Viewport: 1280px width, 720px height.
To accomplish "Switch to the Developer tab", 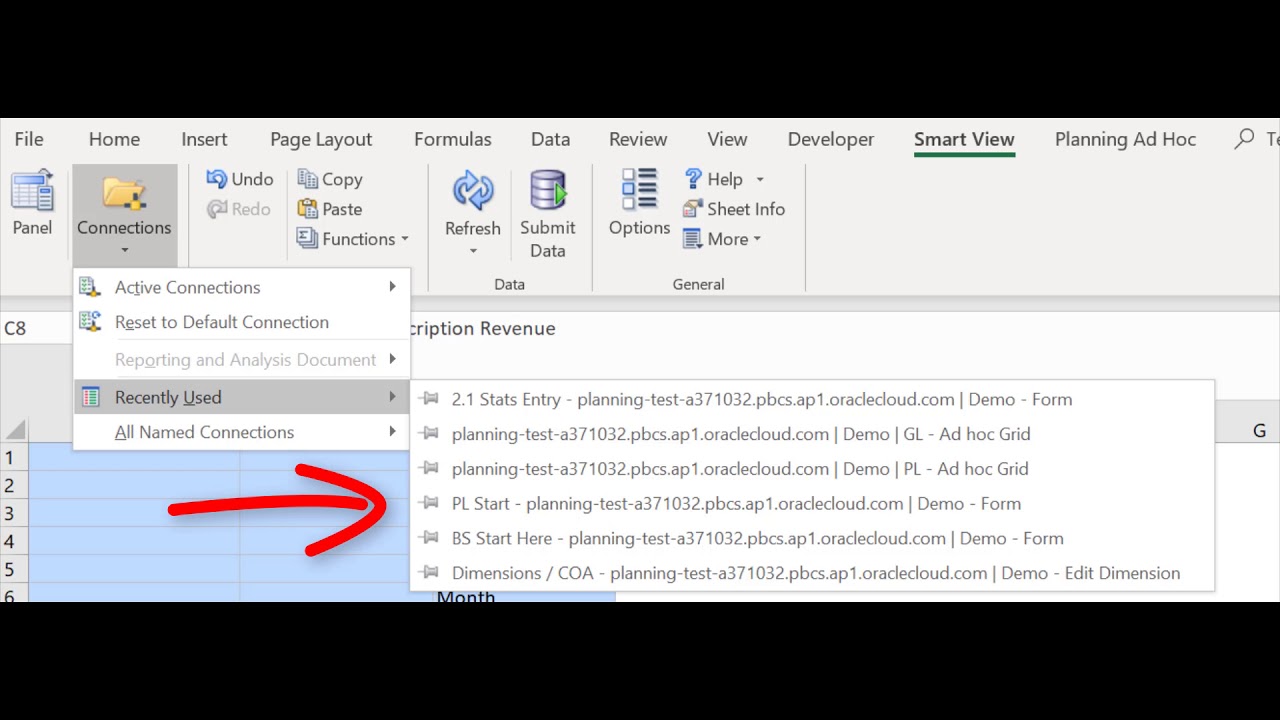I will pos(830,139).
